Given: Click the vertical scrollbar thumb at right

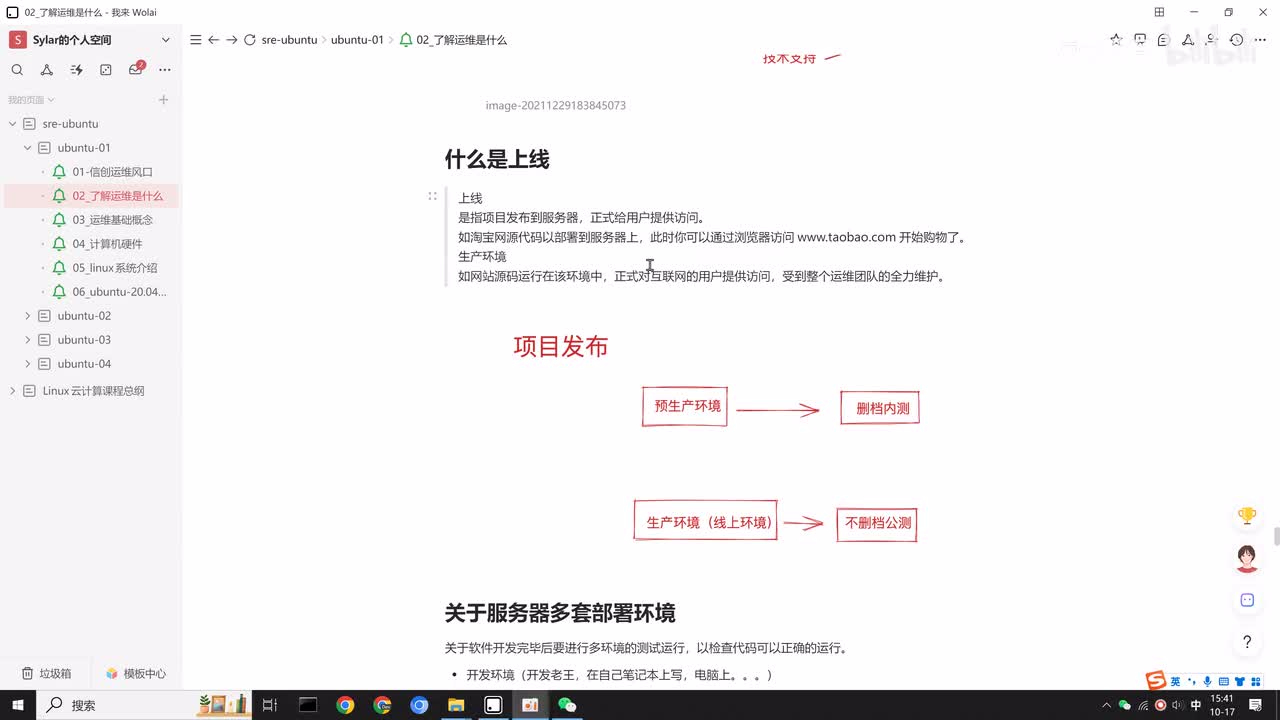Looking at the screenshot, I should click(x=1276, y=536).
